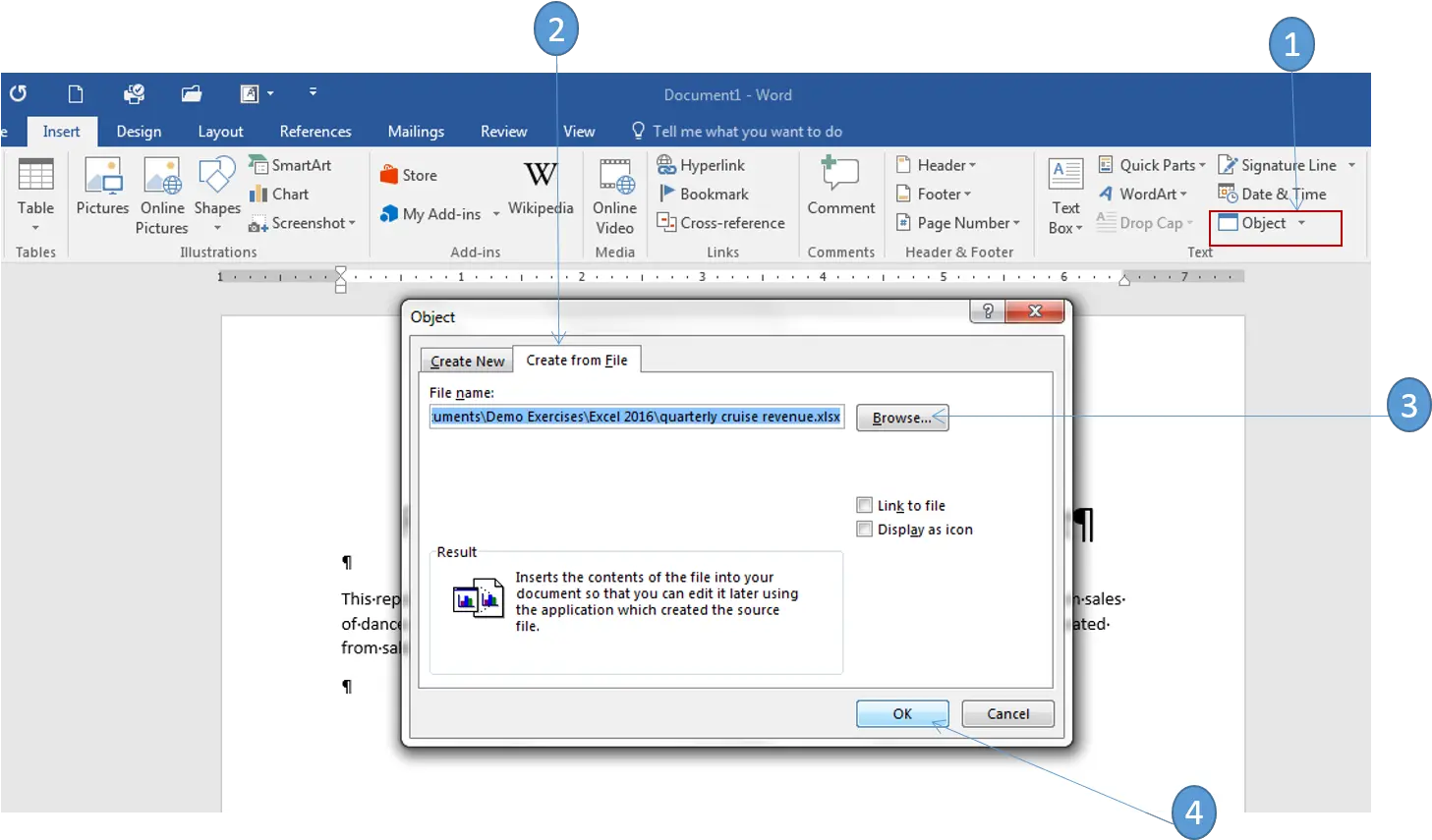Cancel the Object dialog
The height and width of the screenshot is (840, 1432).
1007,714
